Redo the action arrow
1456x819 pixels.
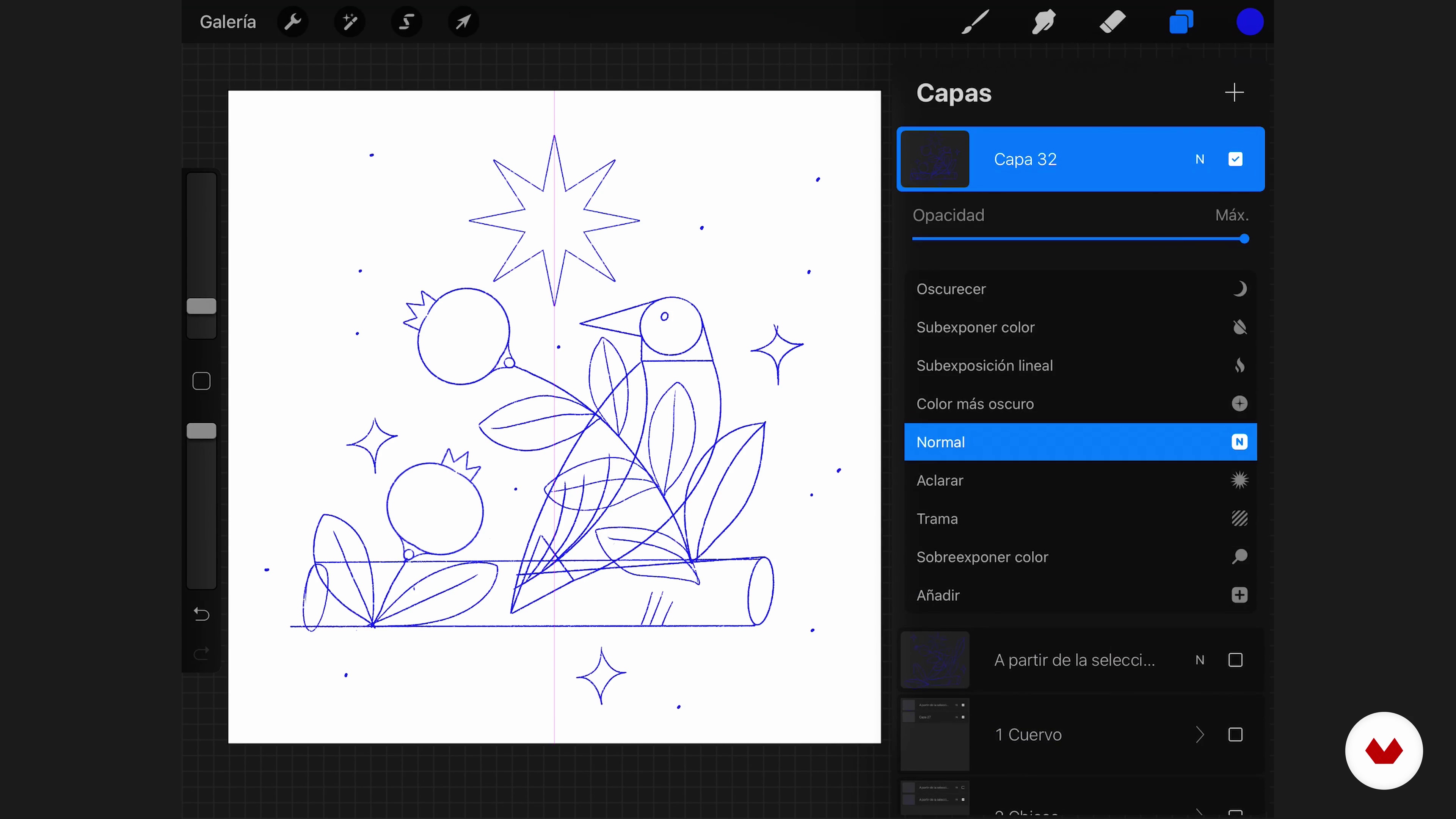201,654
